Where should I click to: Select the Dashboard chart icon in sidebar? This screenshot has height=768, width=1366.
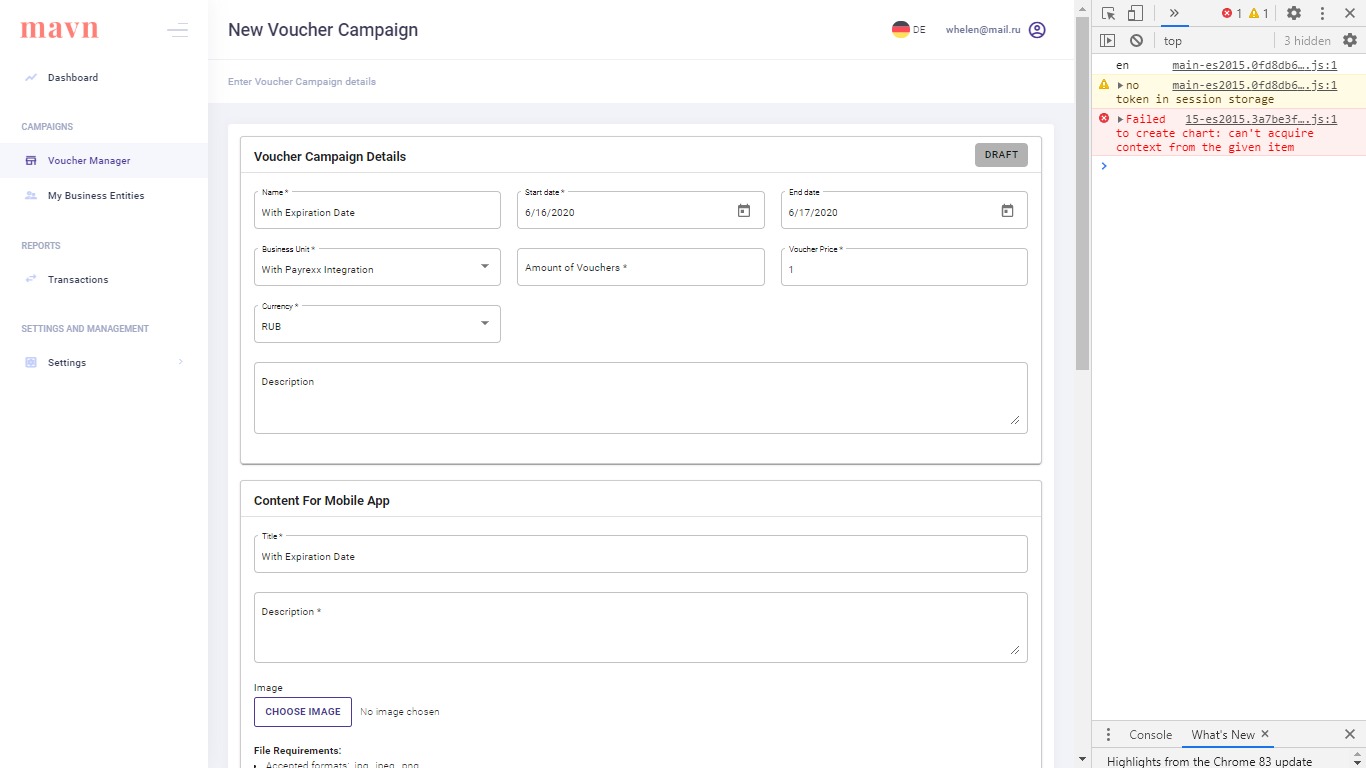[x=29, y=77]
